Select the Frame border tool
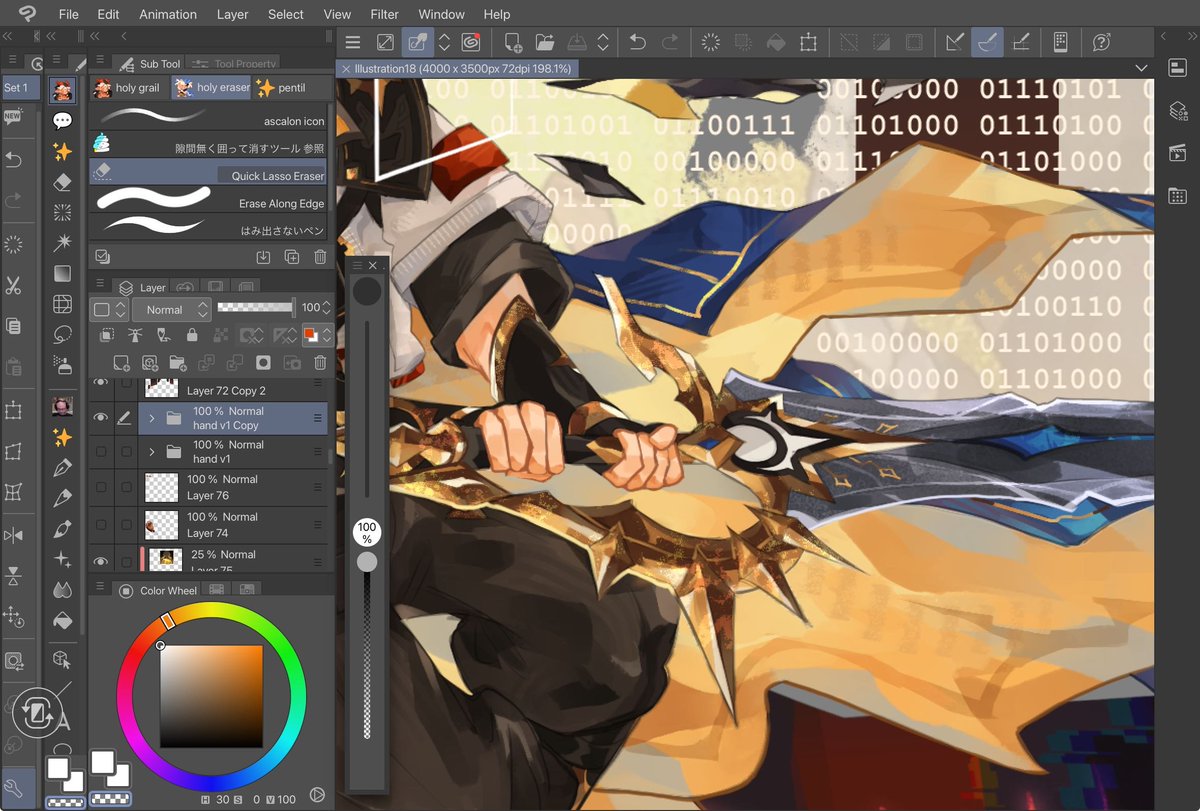The width and height of the screenshot is (1200, 811). pyautogui.click(x=62, y=303)
